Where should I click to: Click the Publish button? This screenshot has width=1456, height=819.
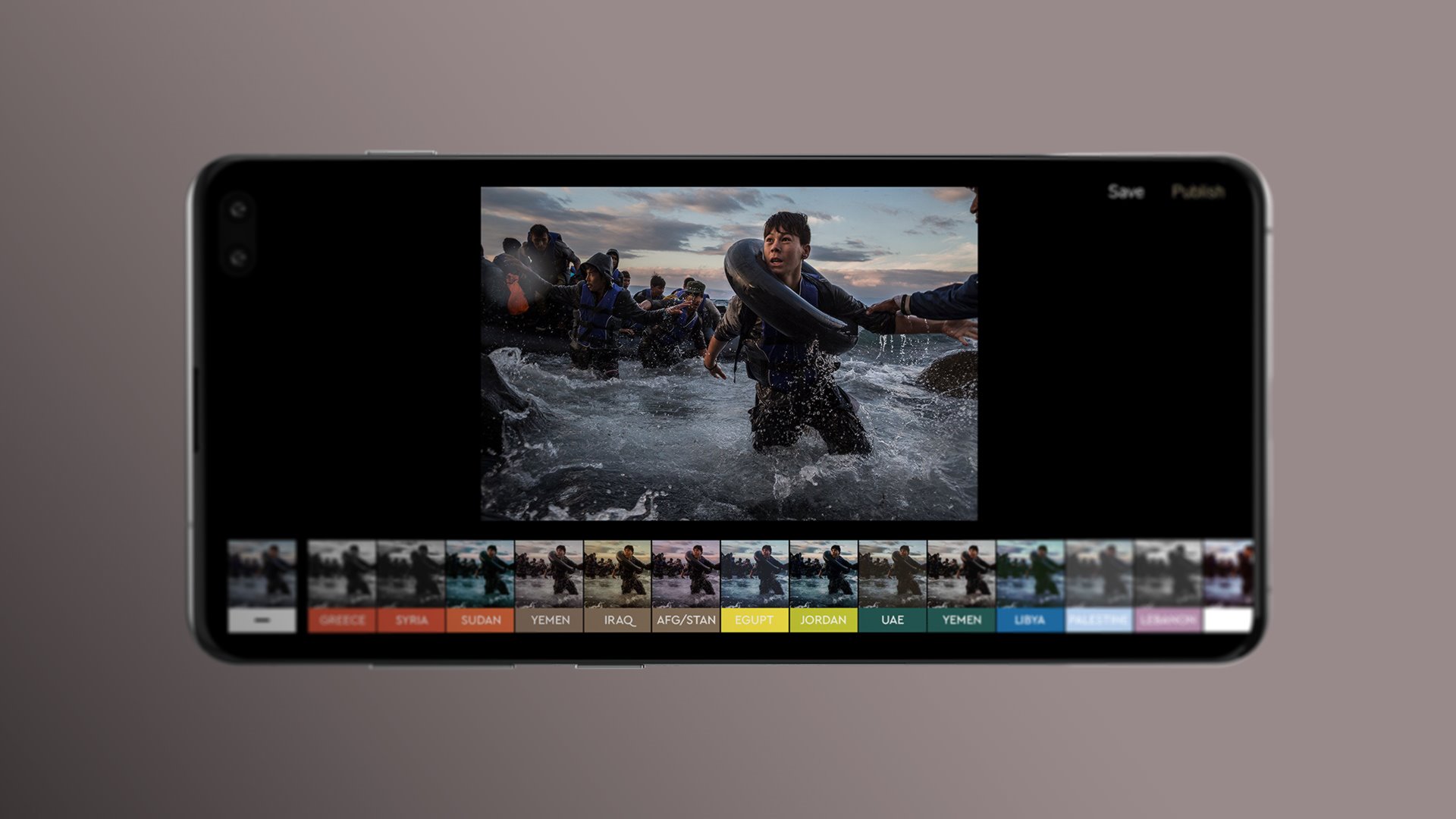point(1197,191)
